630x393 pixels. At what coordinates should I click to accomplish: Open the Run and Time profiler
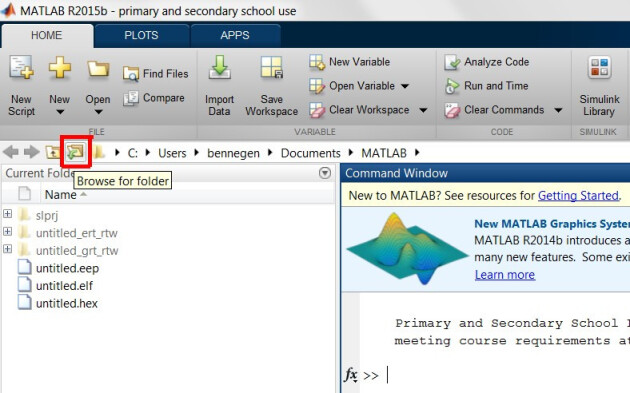coord(487,86)
